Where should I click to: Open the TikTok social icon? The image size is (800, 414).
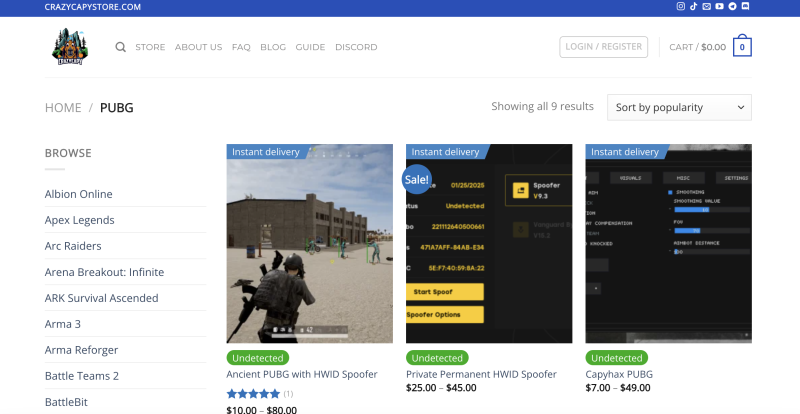(693, 7)
